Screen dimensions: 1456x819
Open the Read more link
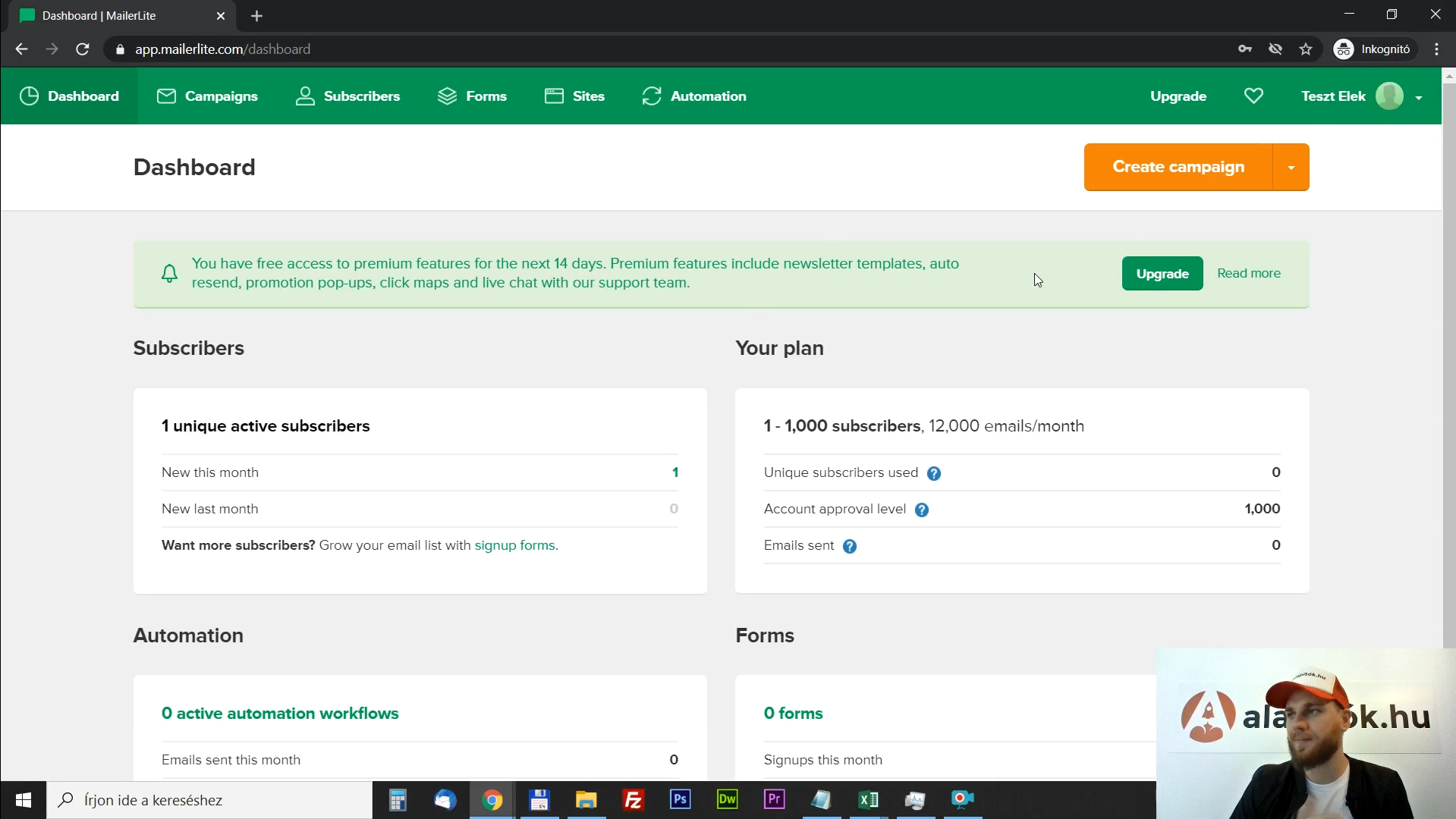point(1249,273)
